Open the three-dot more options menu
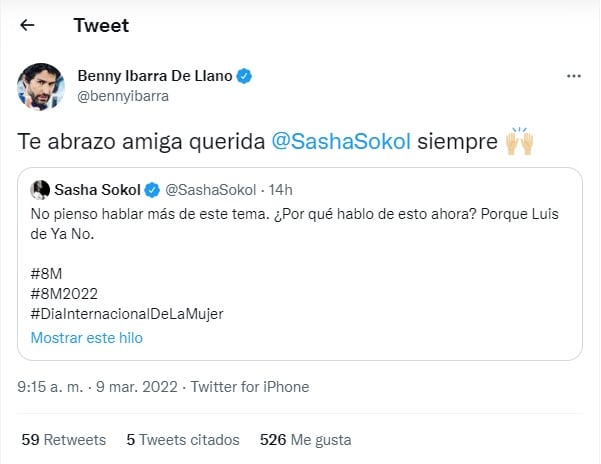The width and height of the screenshot is (601, 464). (x=574, y=76)
